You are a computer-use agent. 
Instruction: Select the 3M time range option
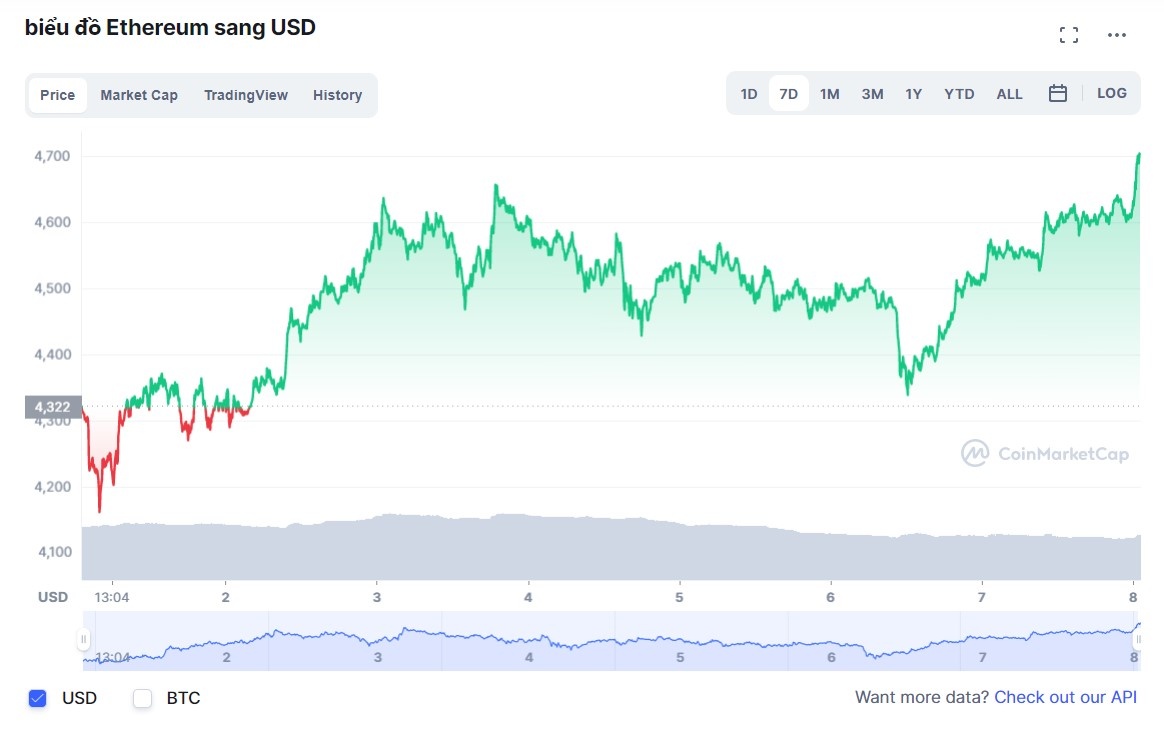pos(871,93)
